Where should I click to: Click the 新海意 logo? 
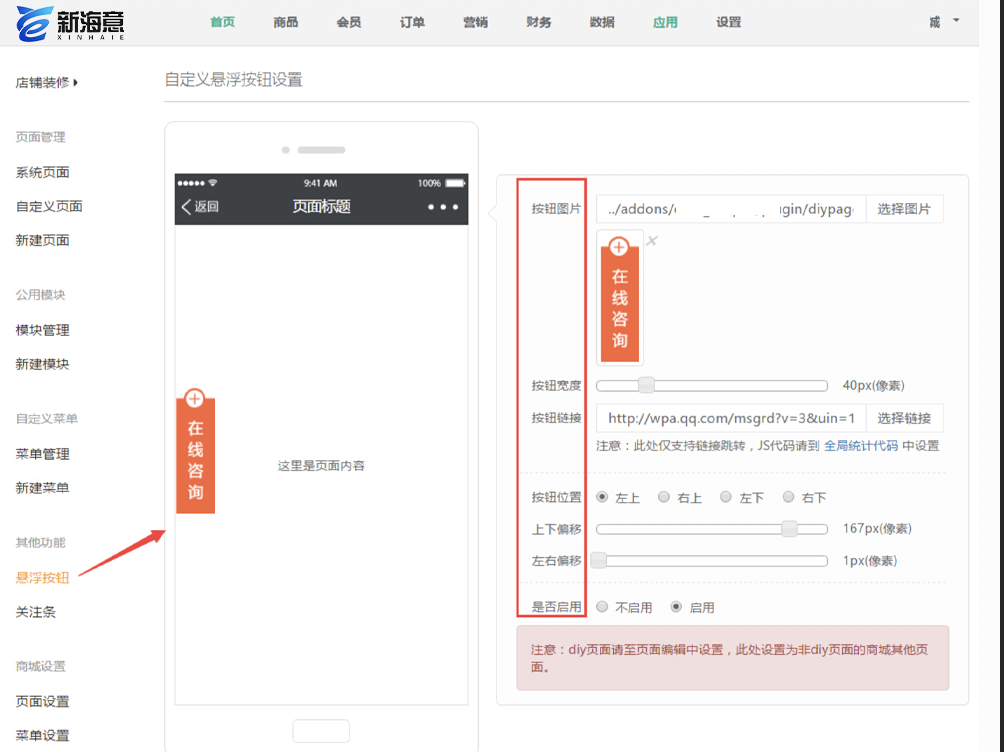(70, 23)
